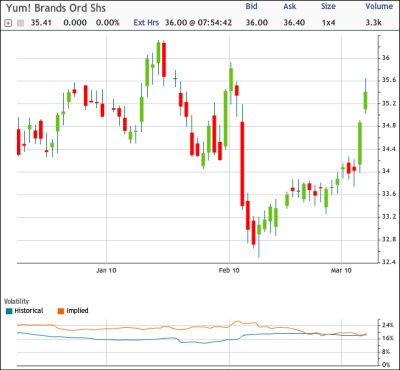Click the 33.6 price axis label
The image size is (400, 370).
389,194
